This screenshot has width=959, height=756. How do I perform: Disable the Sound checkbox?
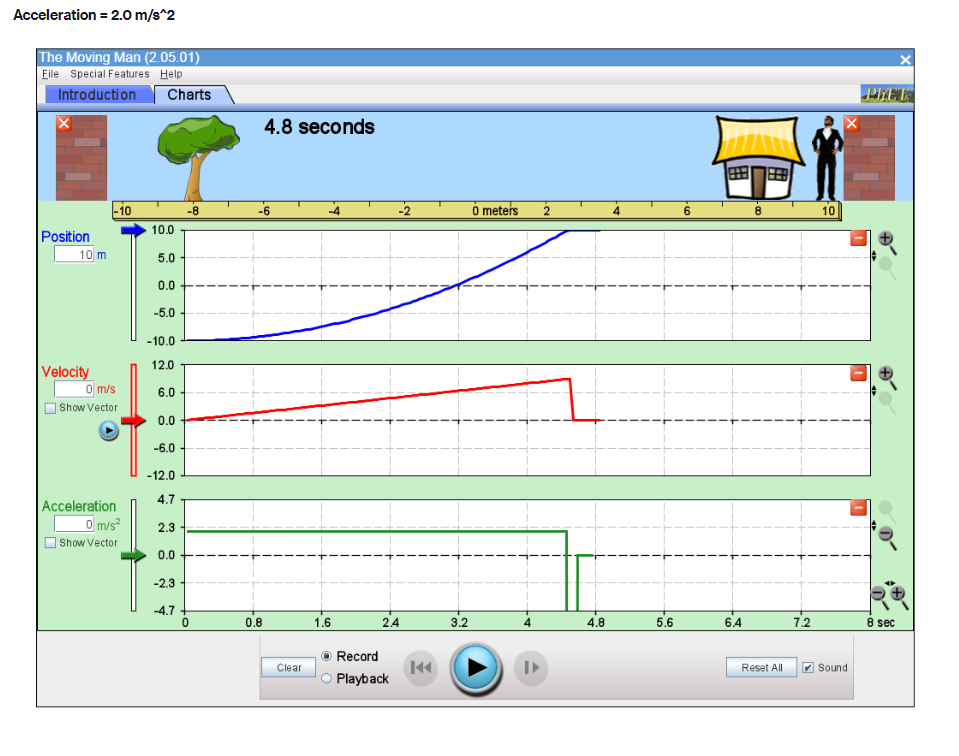[808, 667]
